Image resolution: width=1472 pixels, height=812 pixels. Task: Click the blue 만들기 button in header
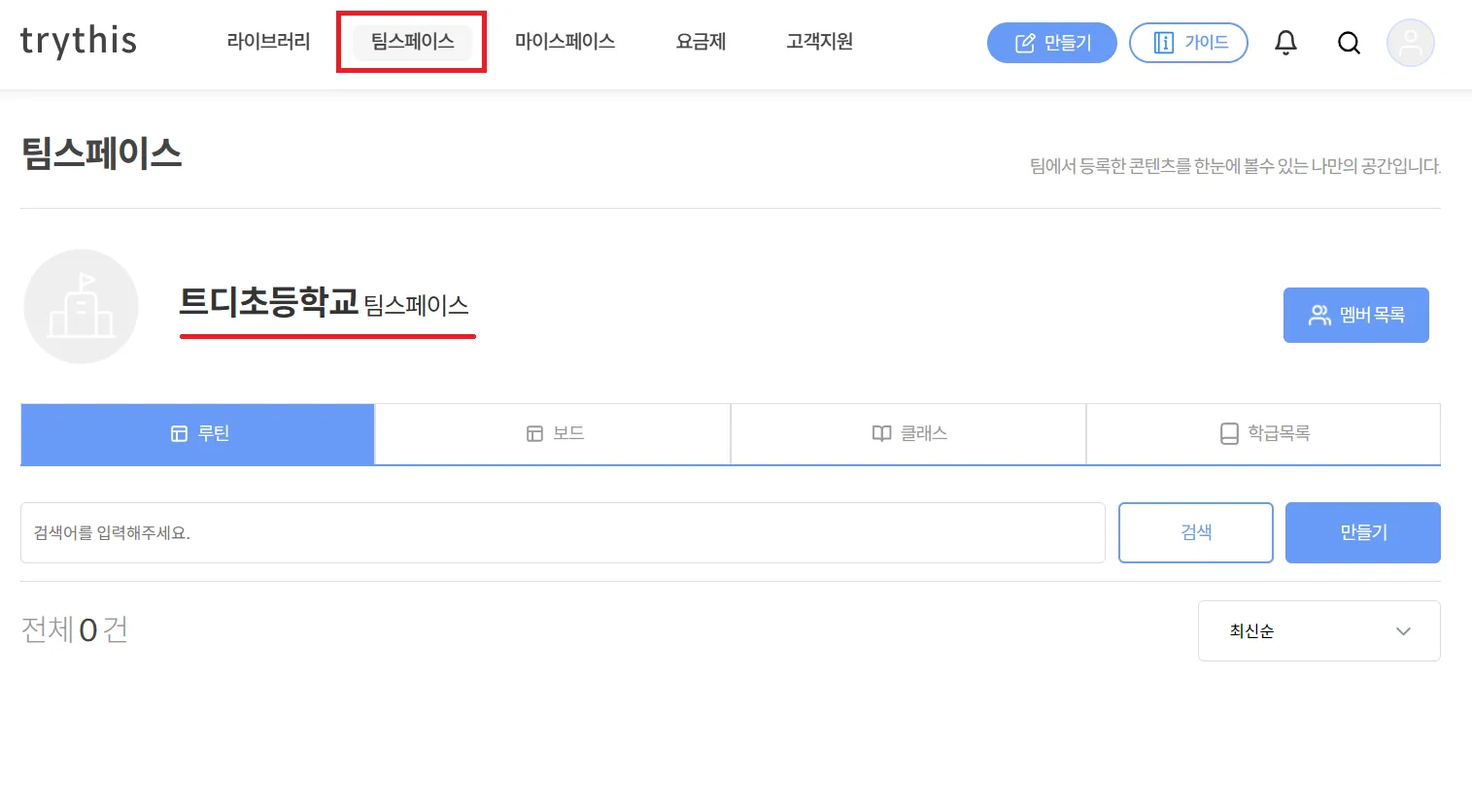(x=1051, y=43)
